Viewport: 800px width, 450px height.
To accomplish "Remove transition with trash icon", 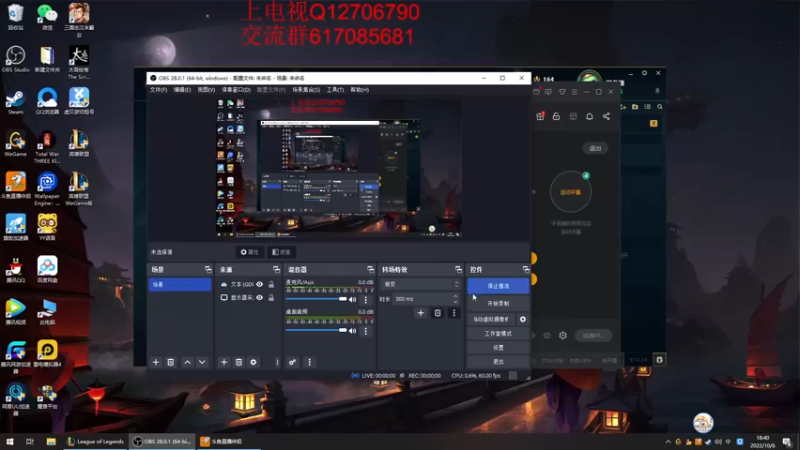I will (437, 313).
